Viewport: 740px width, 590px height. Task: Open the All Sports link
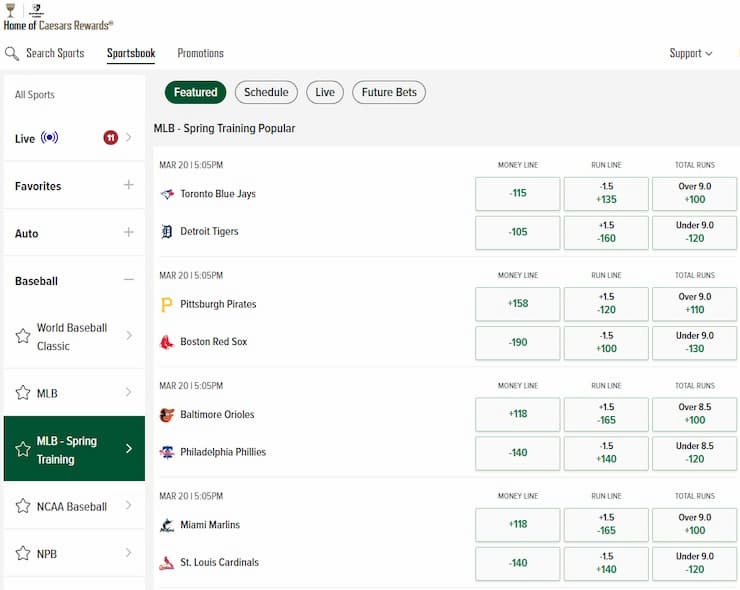point(34,95)
